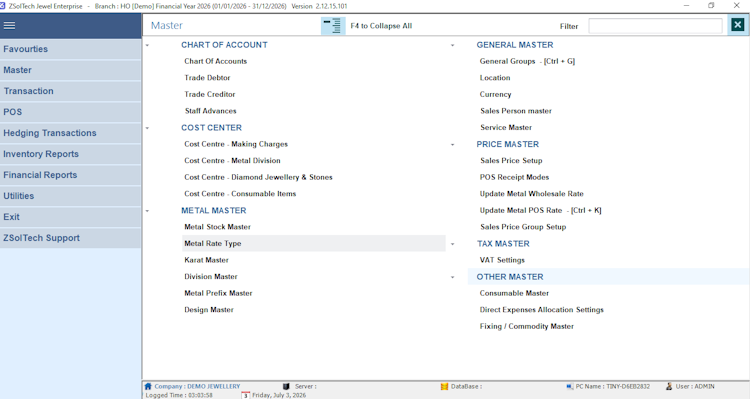Open Update Metal Wholesale Rate
Screen dimensions: 750x399
point(531,194)
